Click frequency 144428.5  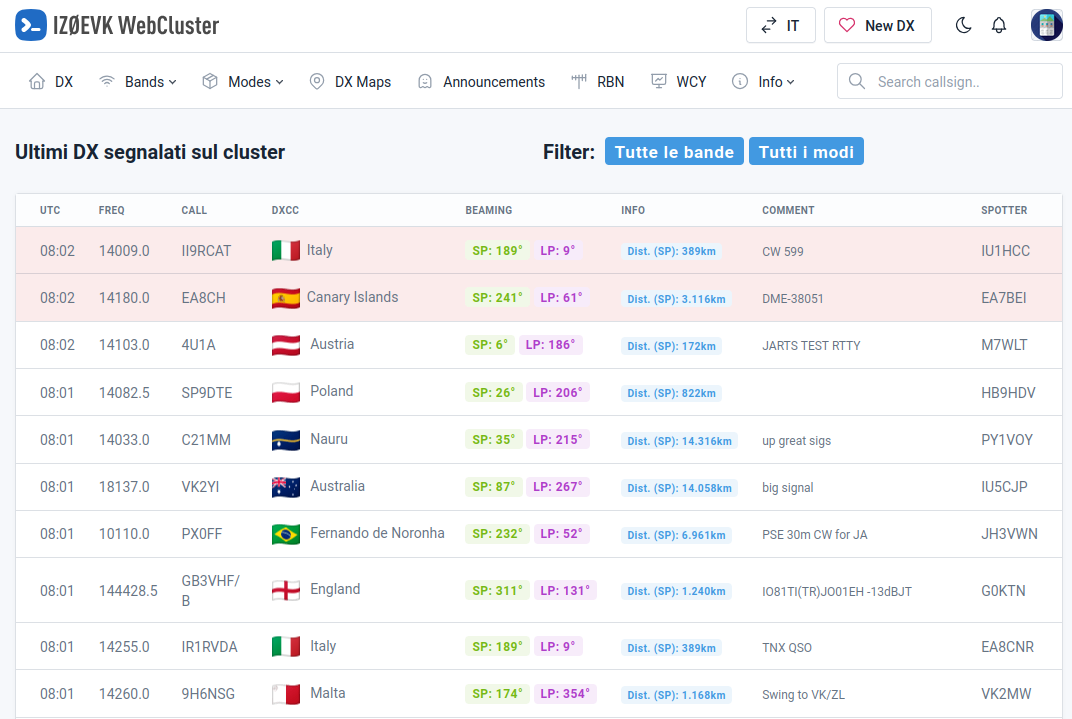pyautogui.click(x=128, y=591)
